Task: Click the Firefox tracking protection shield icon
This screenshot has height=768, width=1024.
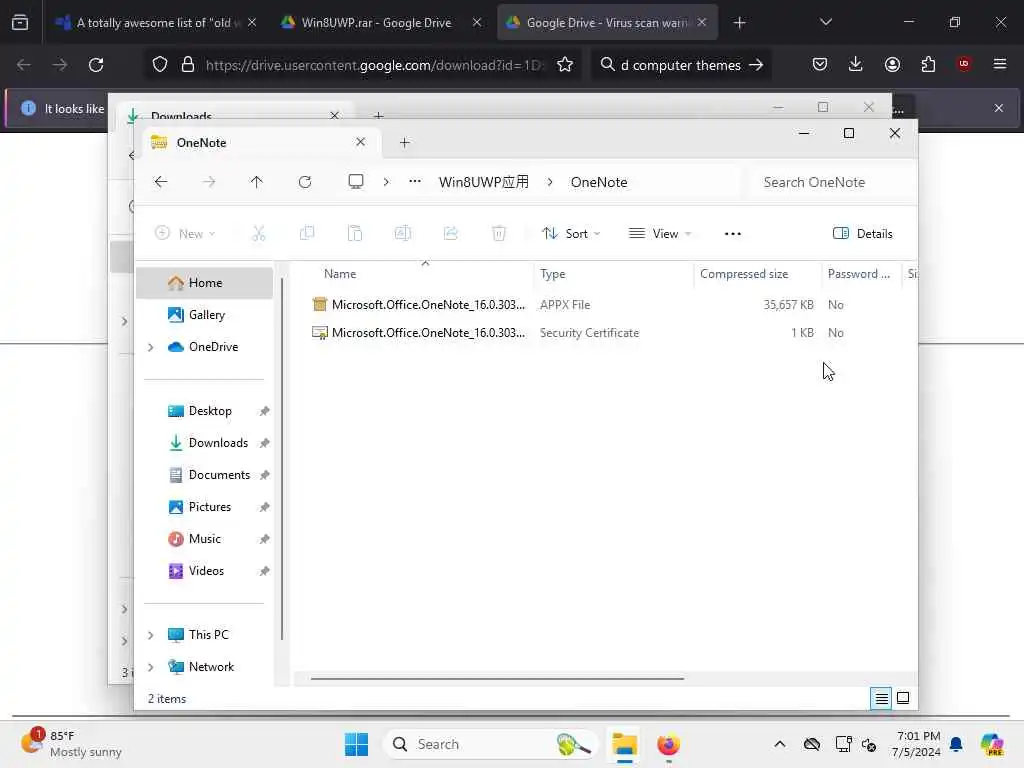Action: 160,65
